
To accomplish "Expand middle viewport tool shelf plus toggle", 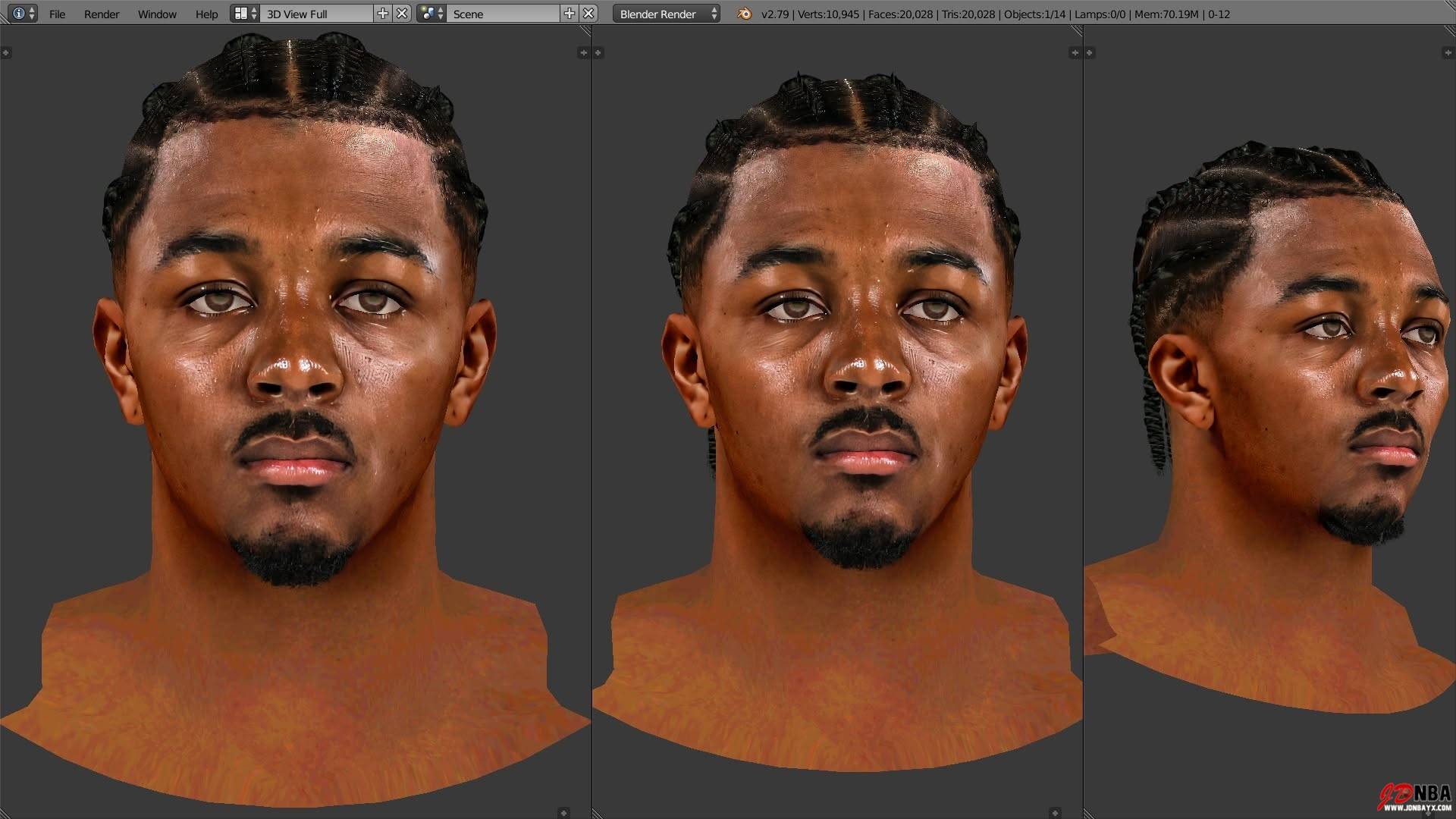I will [598, 52].
